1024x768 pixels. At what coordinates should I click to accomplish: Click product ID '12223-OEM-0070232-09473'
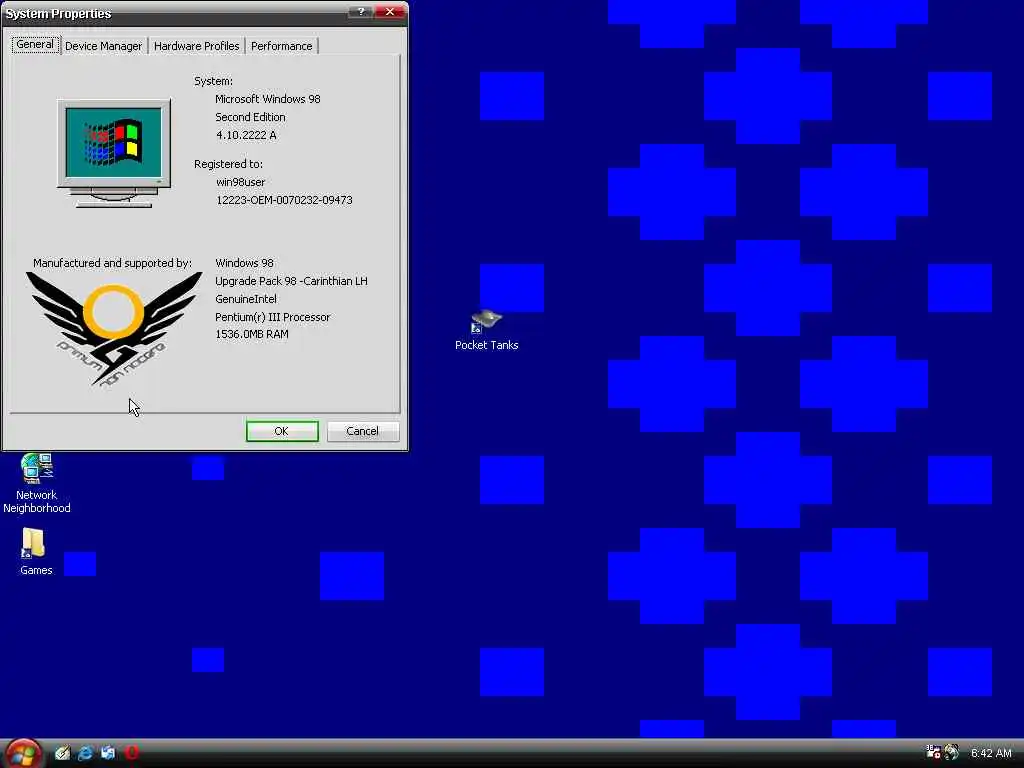pyautogui.click(x=284, y=200)
